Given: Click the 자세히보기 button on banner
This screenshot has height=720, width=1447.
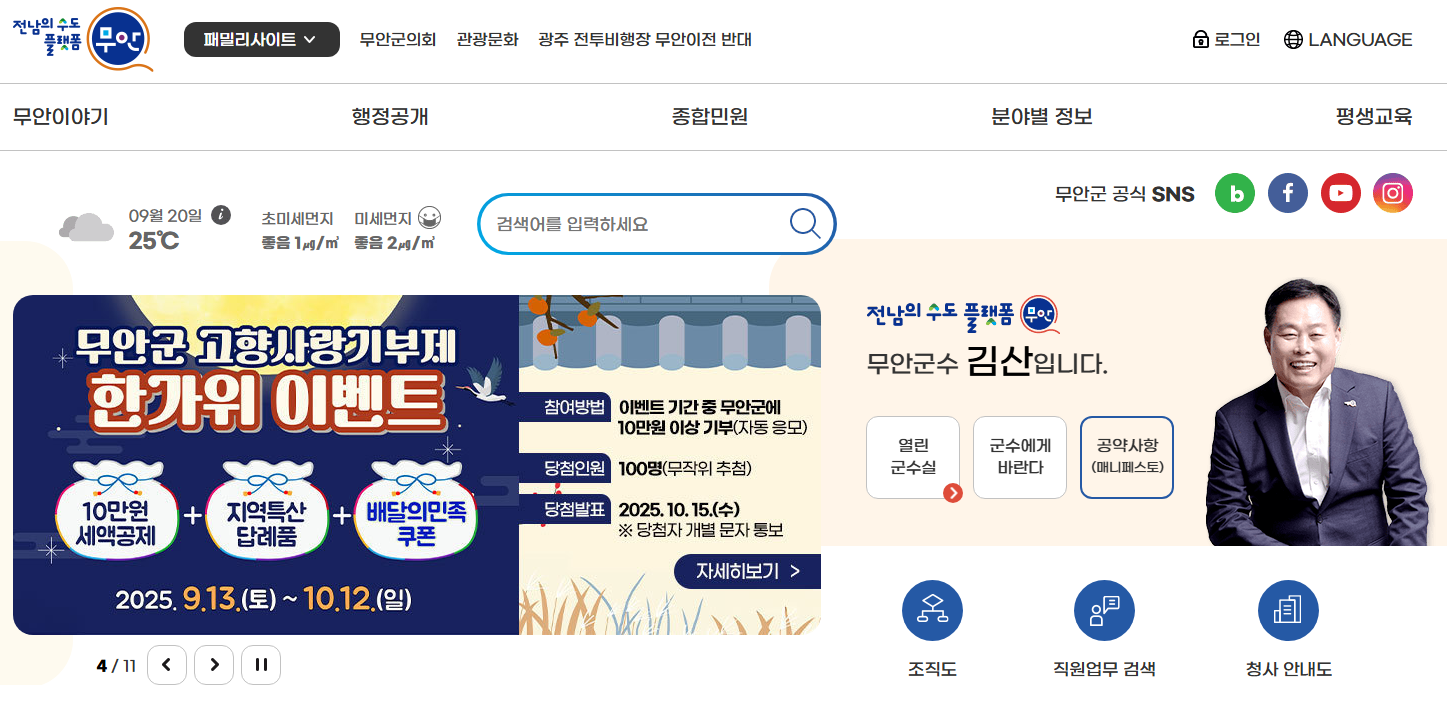Looking at the screenshot, I should click(748, 571).
